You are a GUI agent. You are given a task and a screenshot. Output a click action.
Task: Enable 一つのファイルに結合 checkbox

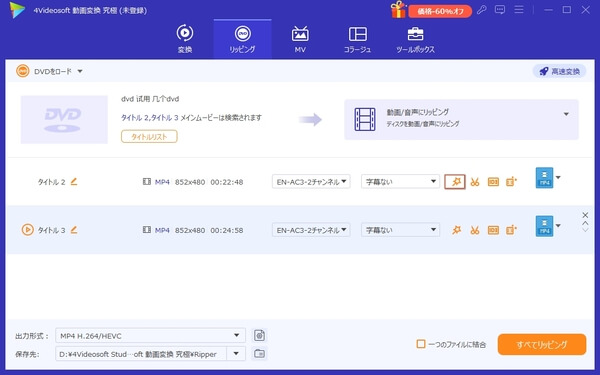click(x=421, y=344)
